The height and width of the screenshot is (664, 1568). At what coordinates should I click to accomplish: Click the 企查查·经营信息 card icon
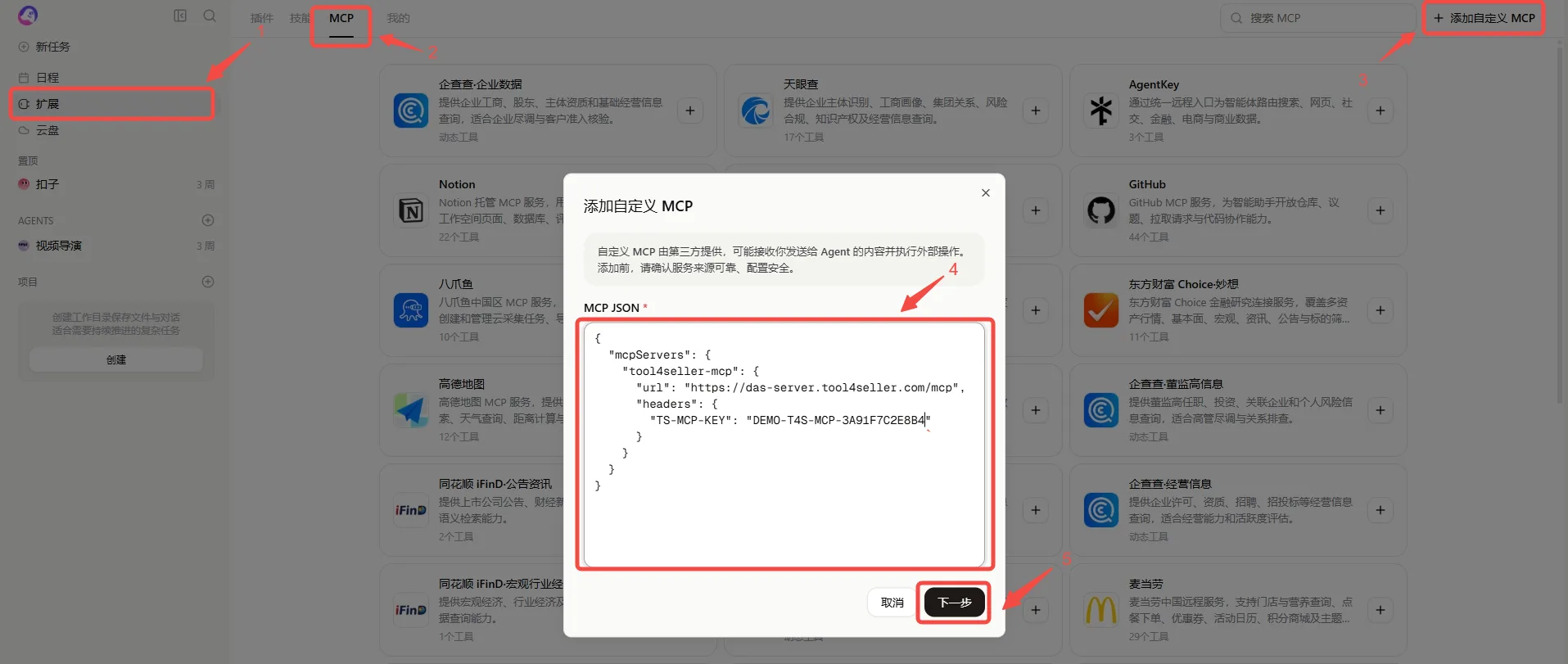1101,510
